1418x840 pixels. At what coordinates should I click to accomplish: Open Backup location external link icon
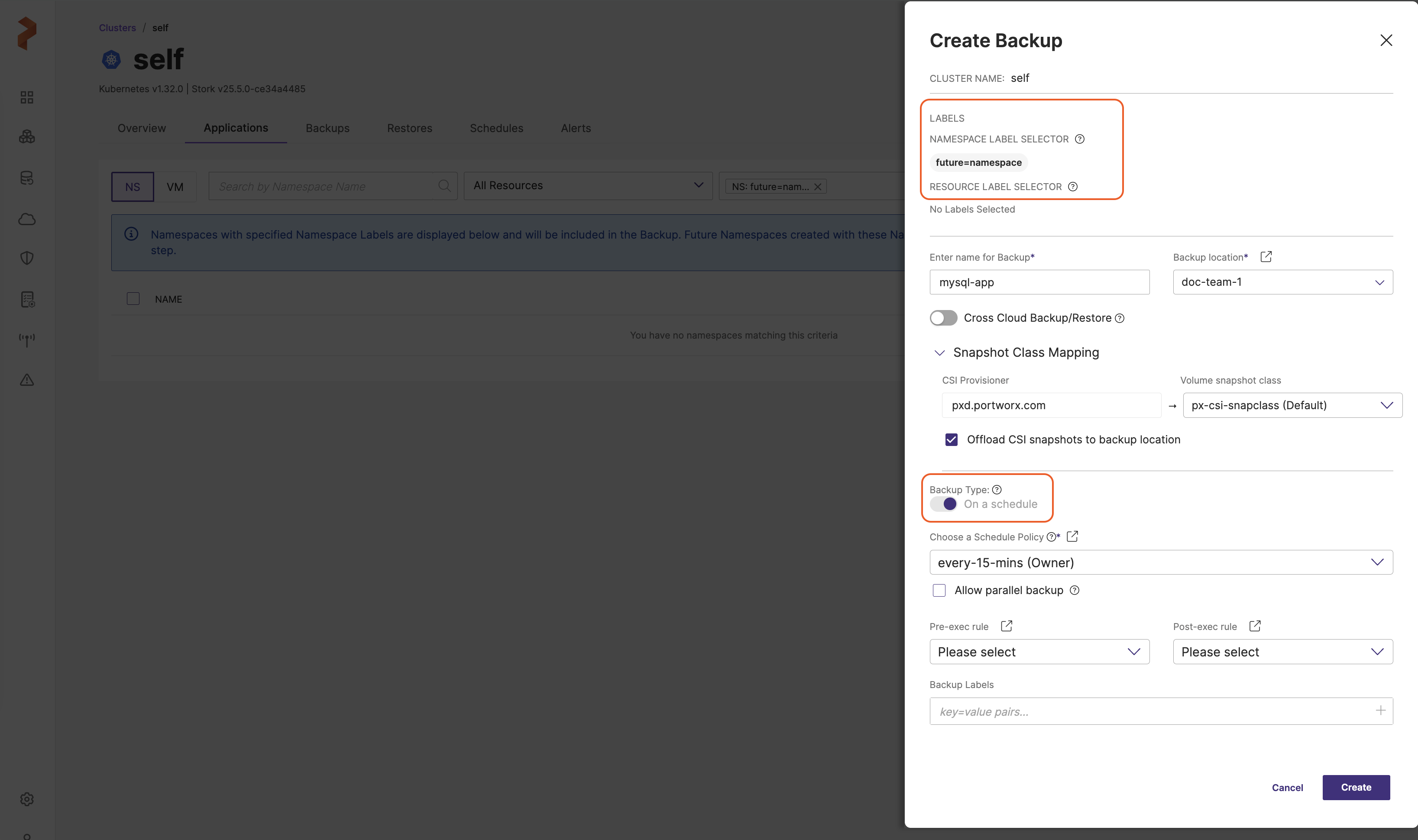point(1266,257)
